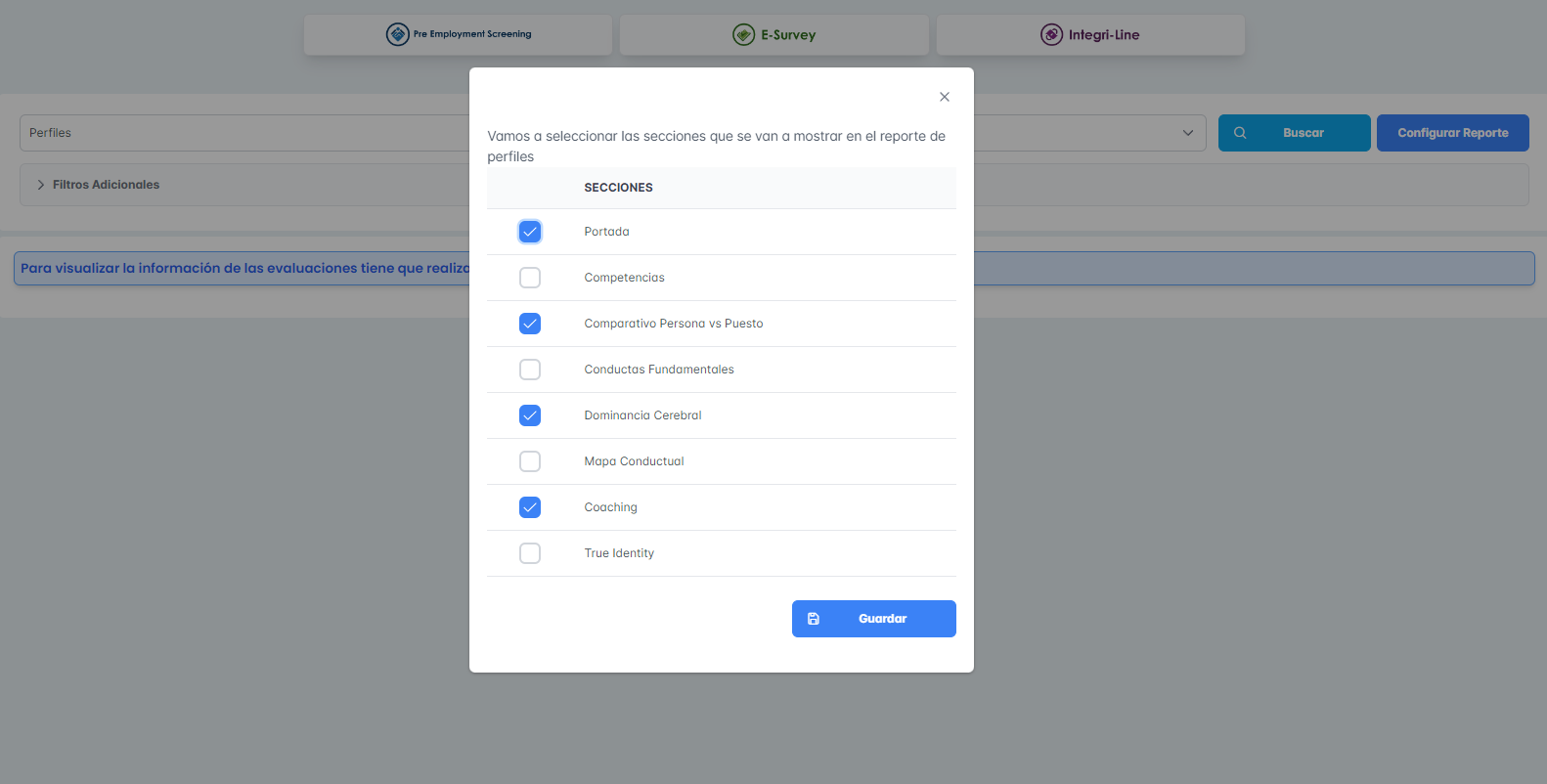
Task: Switch to the Integri-Line tab
Action: coord(1090,34)
